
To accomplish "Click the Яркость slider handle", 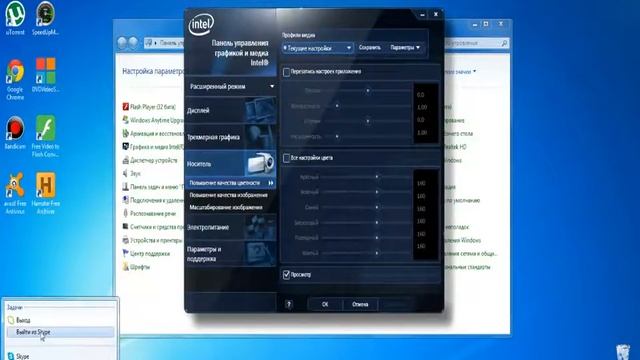I will pos(368,91).
